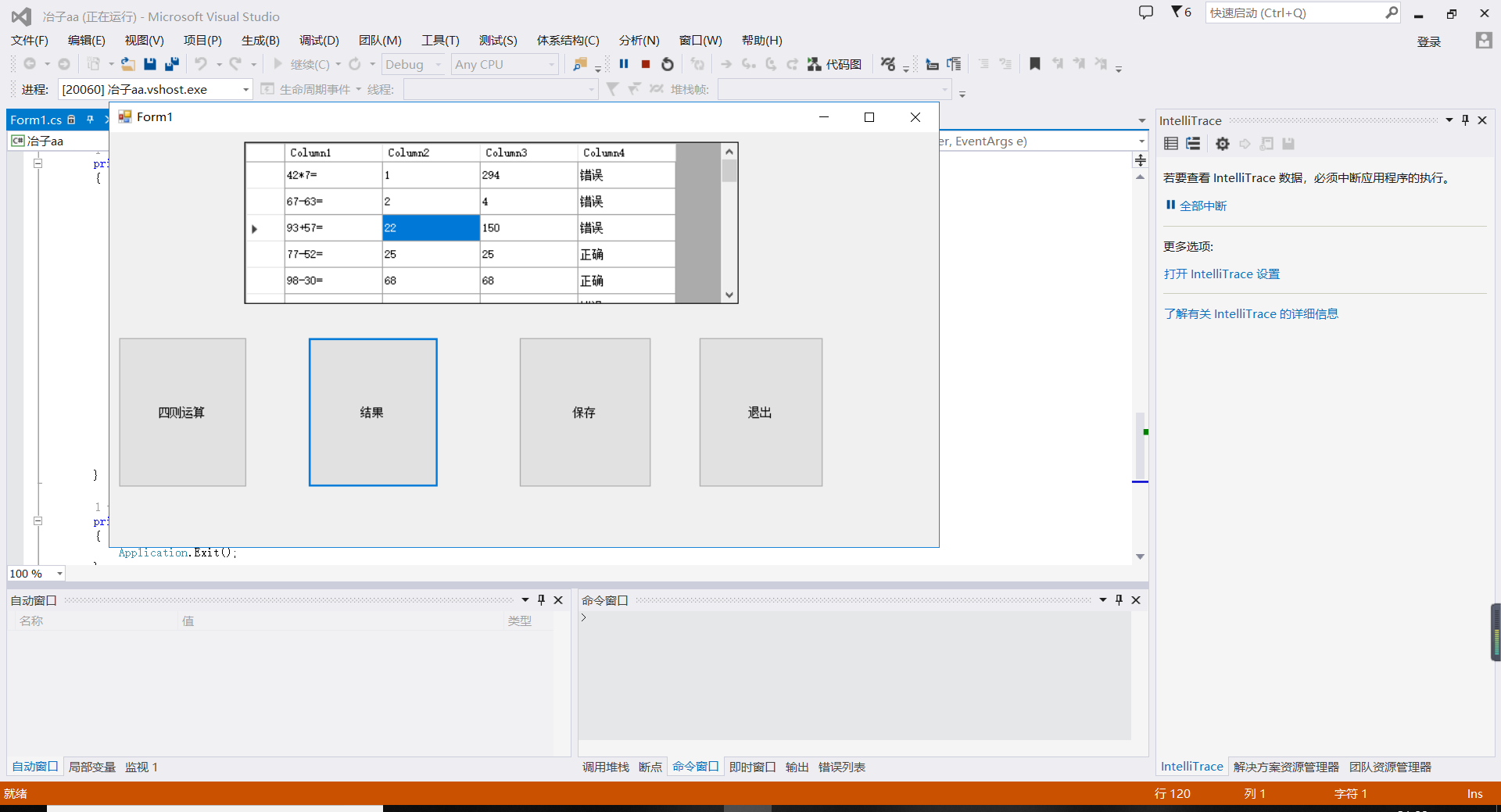
Task: Click the Restart debugging icon
Action: (667, 64)
